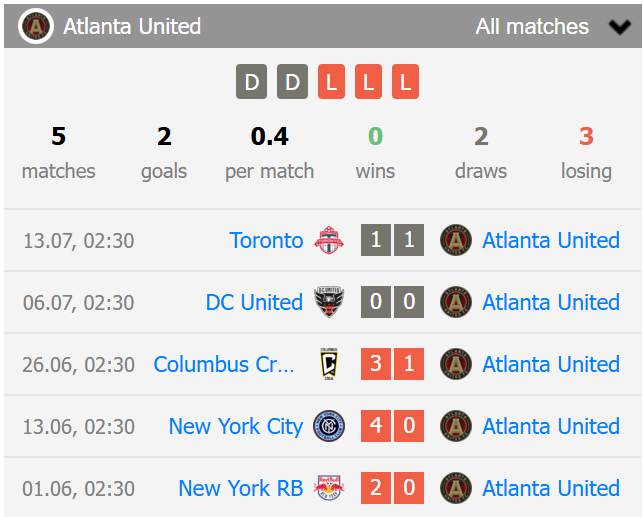Click the Atlanta United logo in header
Viewport: 643px width, 517px height.
36,26
